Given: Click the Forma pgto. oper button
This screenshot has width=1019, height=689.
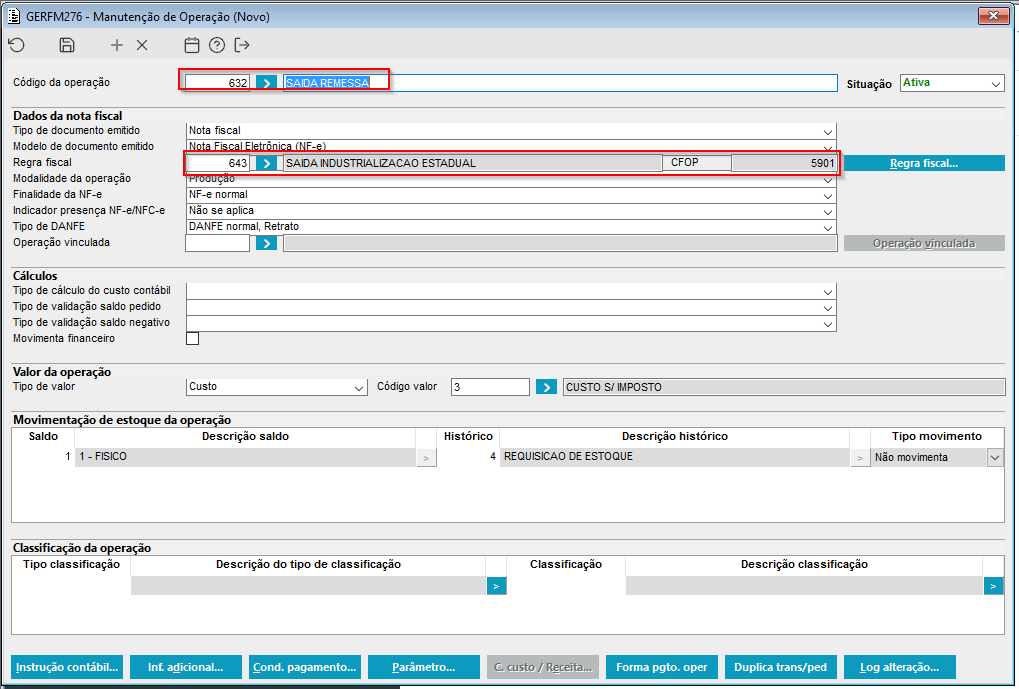Looking at the screenshot, I should click(662, 667).
